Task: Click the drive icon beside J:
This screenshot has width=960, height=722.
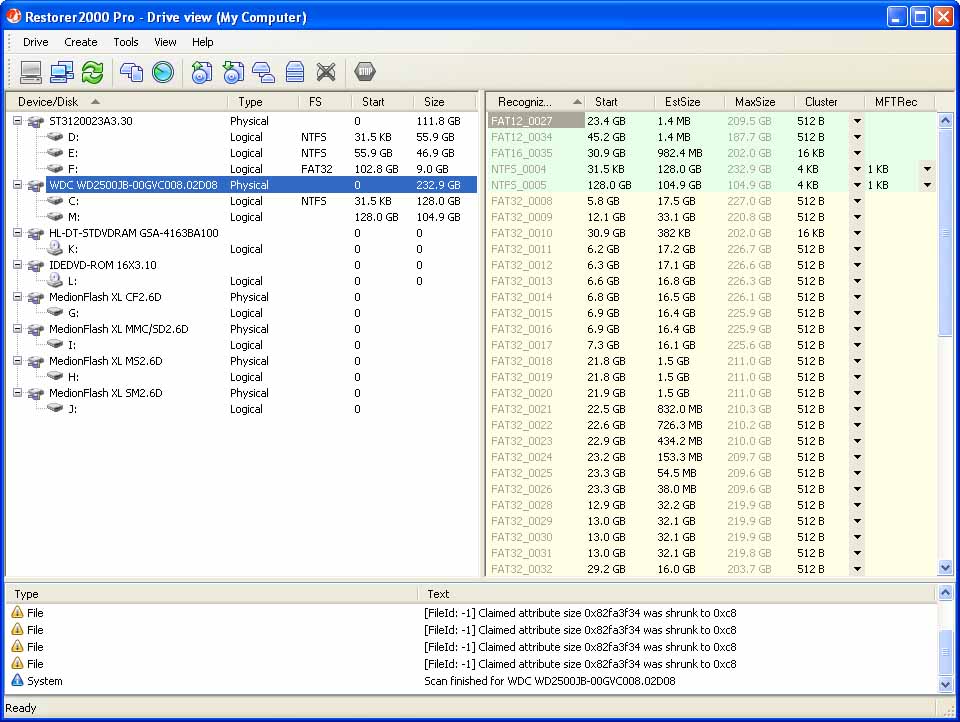Action: tap(55, 408)
